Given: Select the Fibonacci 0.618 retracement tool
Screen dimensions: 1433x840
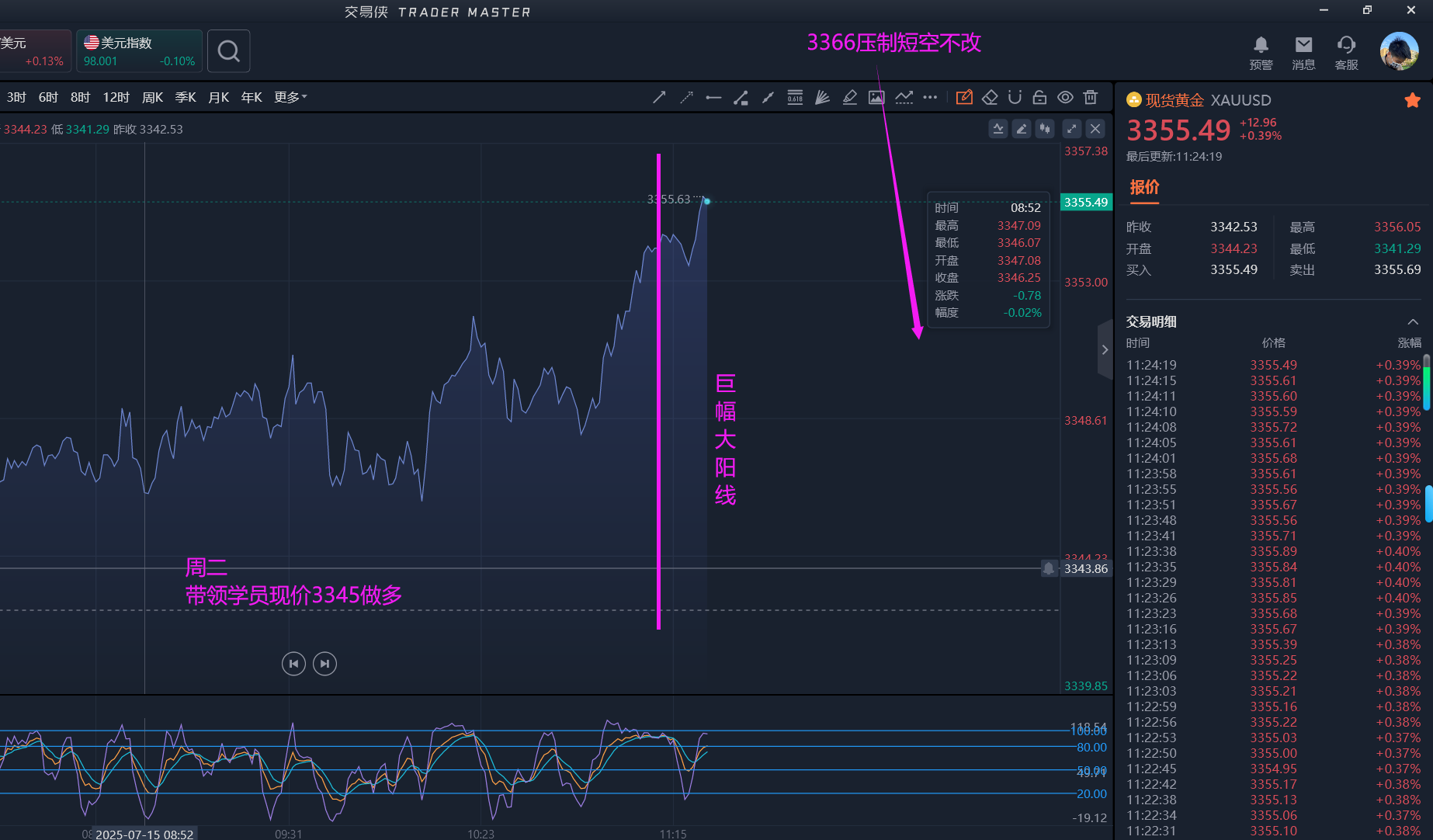Looking at the screenshot, I should (x=795, y=97).
